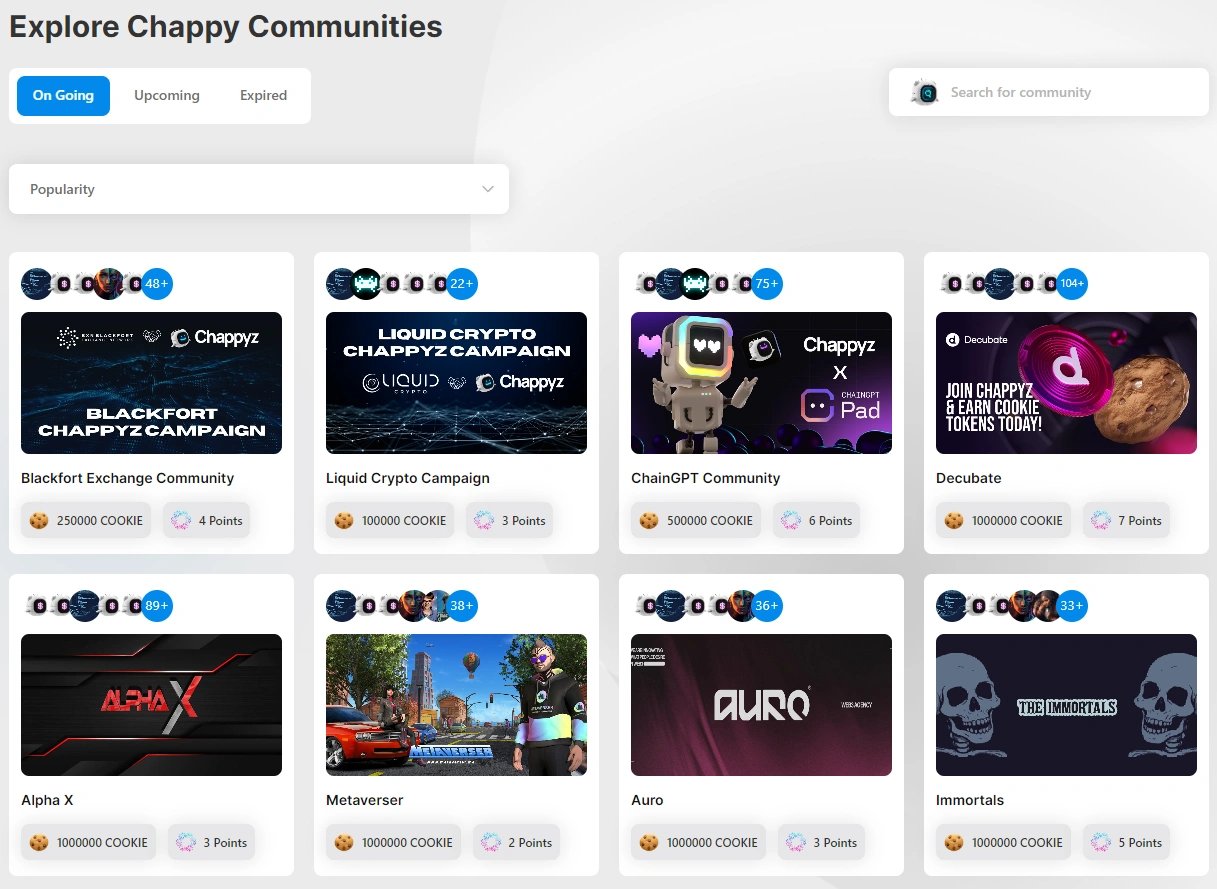Click the cookie icon on ChainGPT card
1217x889 pixels.
(649, 520)
